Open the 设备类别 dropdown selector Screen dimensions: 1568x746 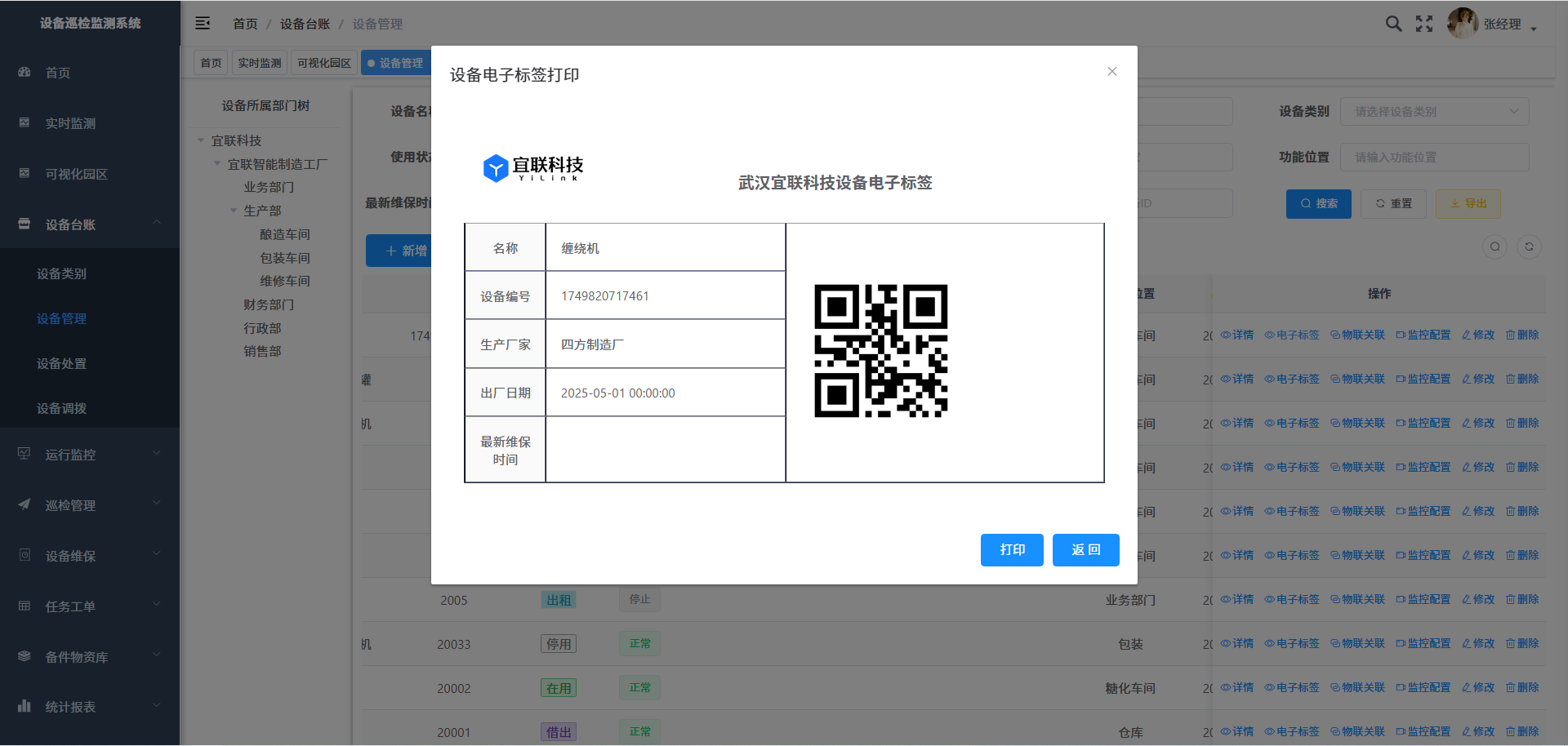tap(1434, 112)
